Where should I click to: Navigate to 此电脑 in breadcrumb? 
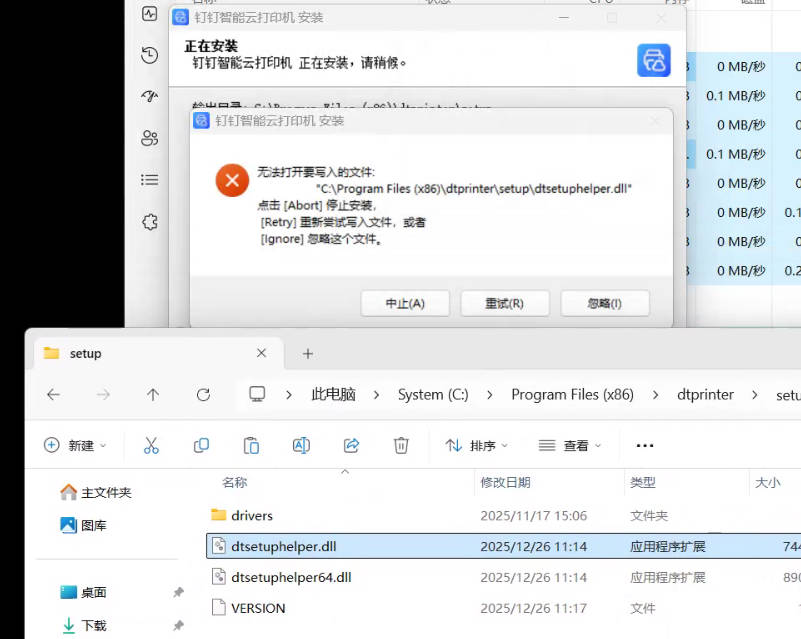coord(333,394)
